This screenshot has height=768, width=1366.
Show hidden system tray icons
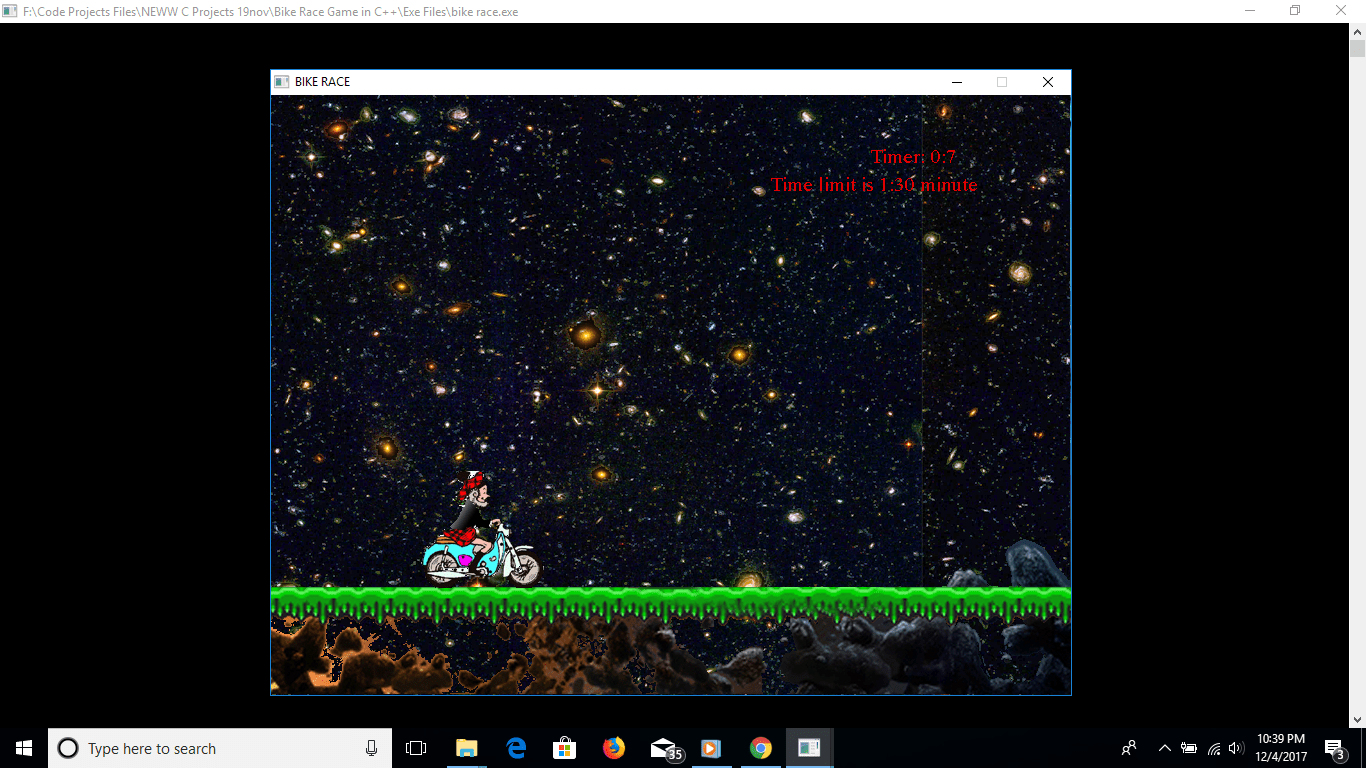pos(1164,748)
